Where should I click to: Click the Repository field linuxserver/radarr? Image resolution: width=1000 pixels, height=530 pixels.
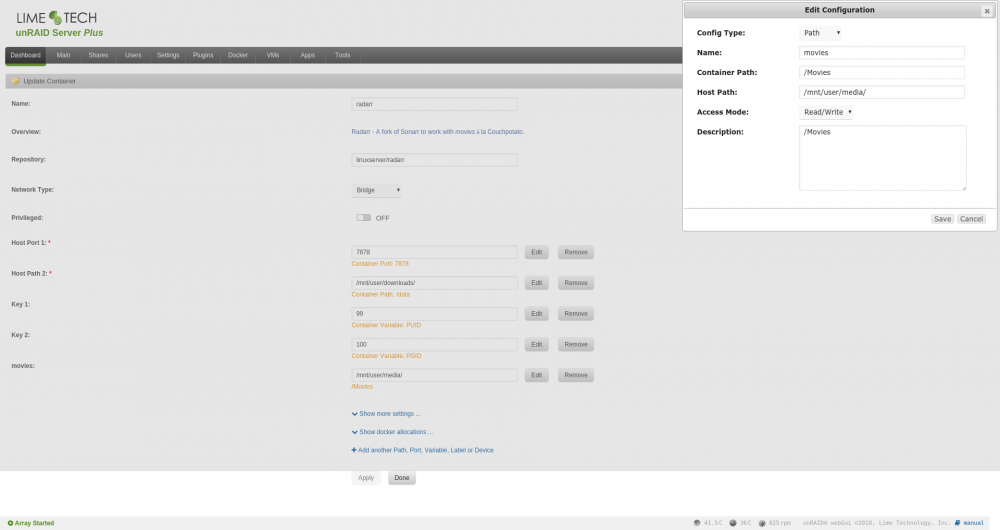[434, 160]
